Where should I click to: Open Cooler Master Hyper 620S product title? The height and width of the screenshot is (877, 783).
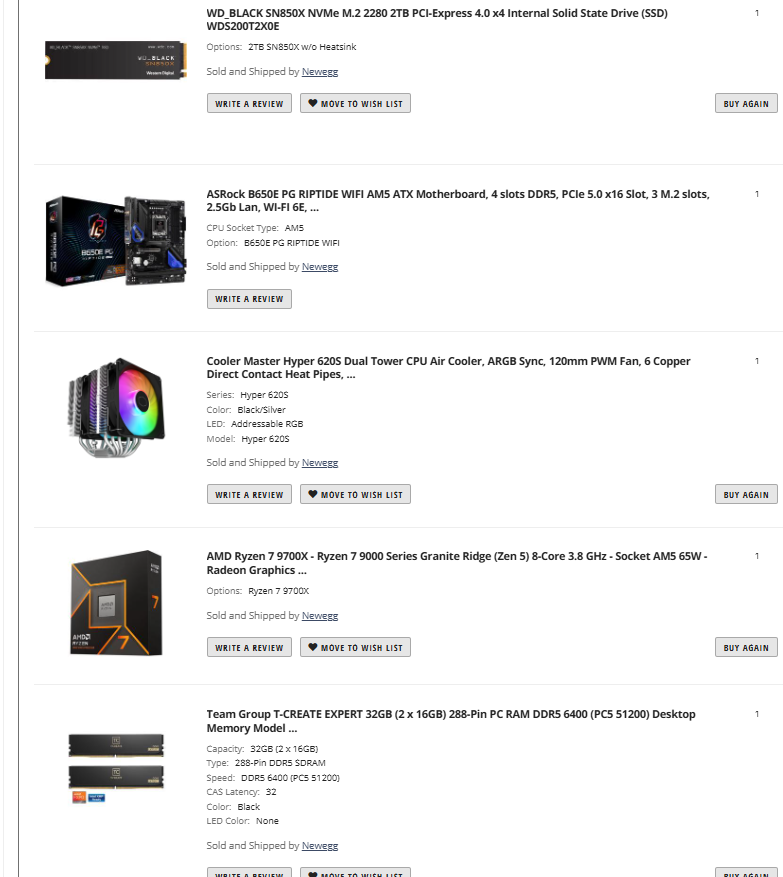(x=449, y=367)
